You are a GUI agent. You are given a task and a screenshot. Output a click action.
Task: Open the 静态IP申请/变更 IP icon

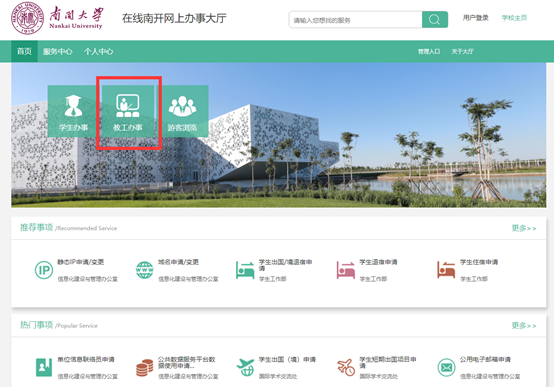coord(44,270)
